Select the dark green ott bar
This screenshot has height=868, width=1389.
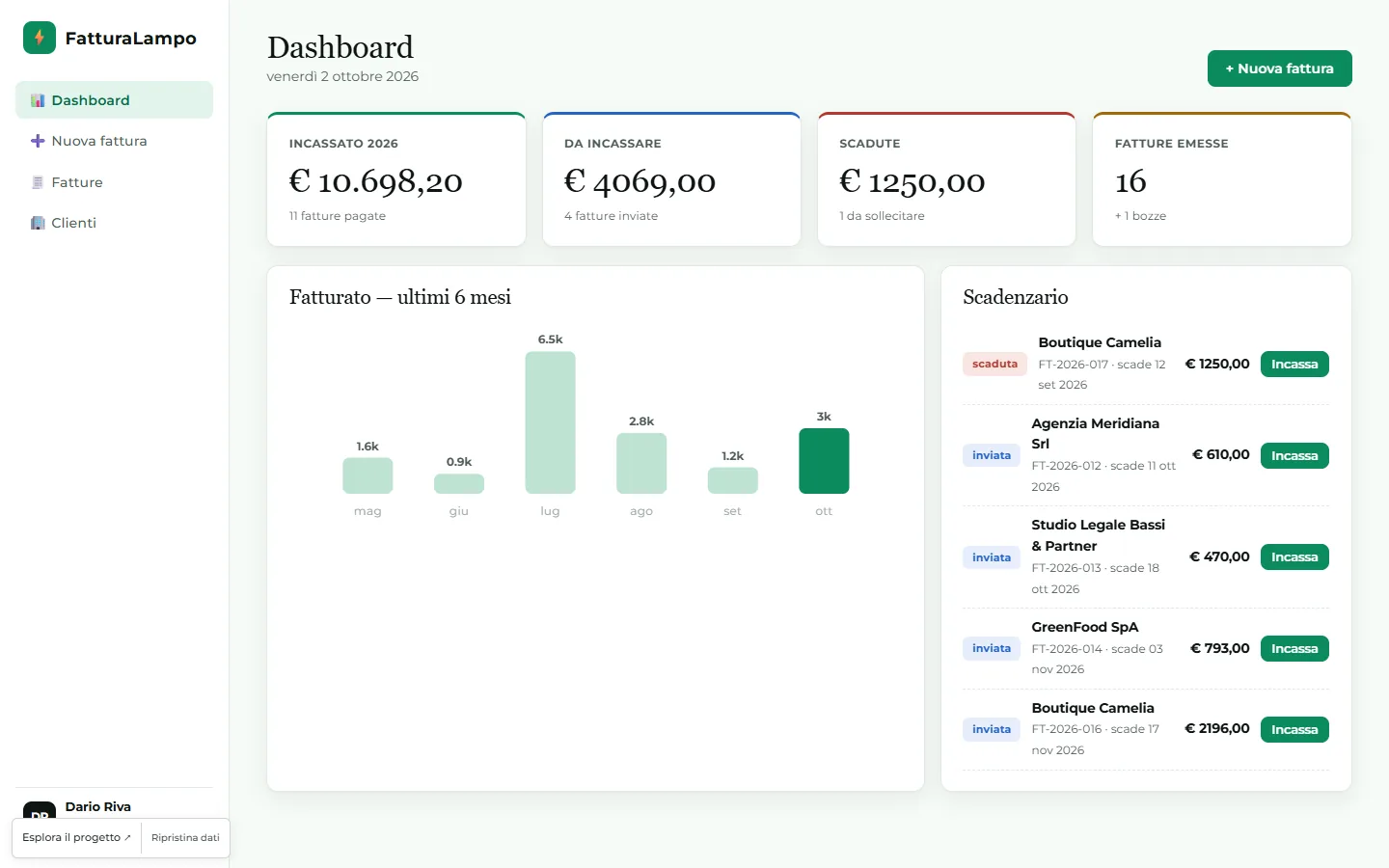(824, 461)
